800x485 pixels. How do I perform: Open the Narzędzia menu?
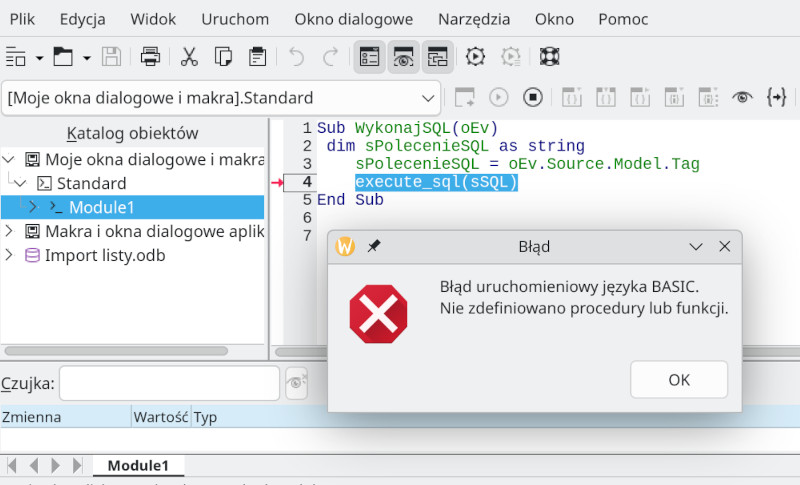[x=473, y=19]
